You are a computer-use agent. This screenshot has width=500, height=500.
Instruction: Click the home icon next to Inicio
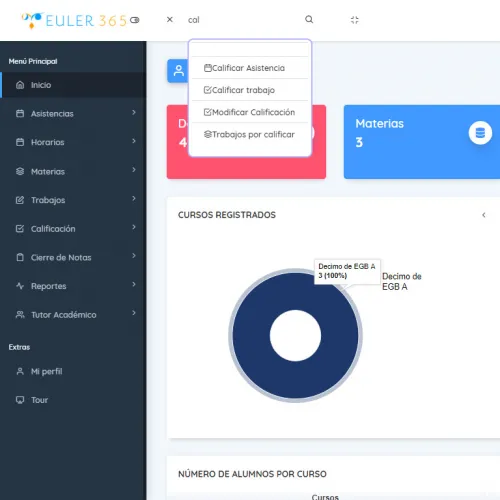(x=20, y=85)
